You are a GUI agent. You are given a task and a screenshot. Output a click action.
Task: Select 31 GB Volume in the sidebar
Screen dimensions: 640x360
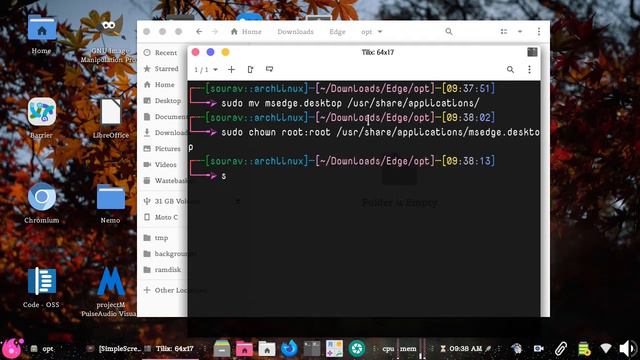(x=164, y=201)
